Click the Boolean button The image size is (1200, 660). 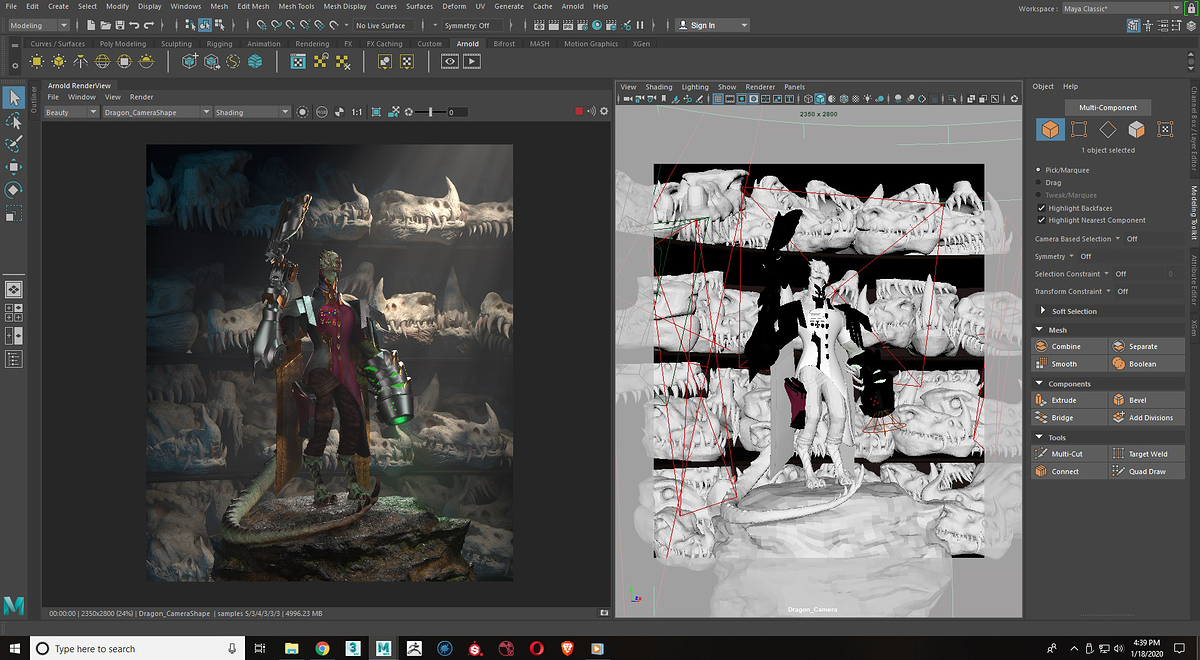1146,364
